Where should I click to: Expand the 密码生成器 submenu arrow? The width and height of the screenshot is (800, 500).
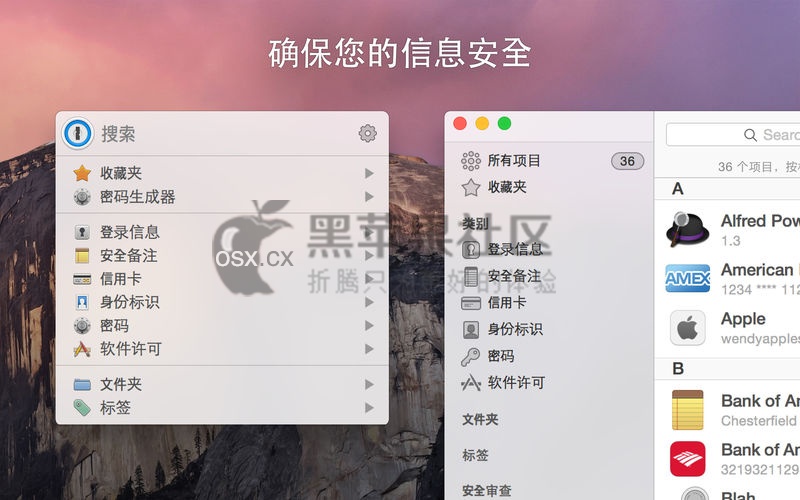point(369,197)
